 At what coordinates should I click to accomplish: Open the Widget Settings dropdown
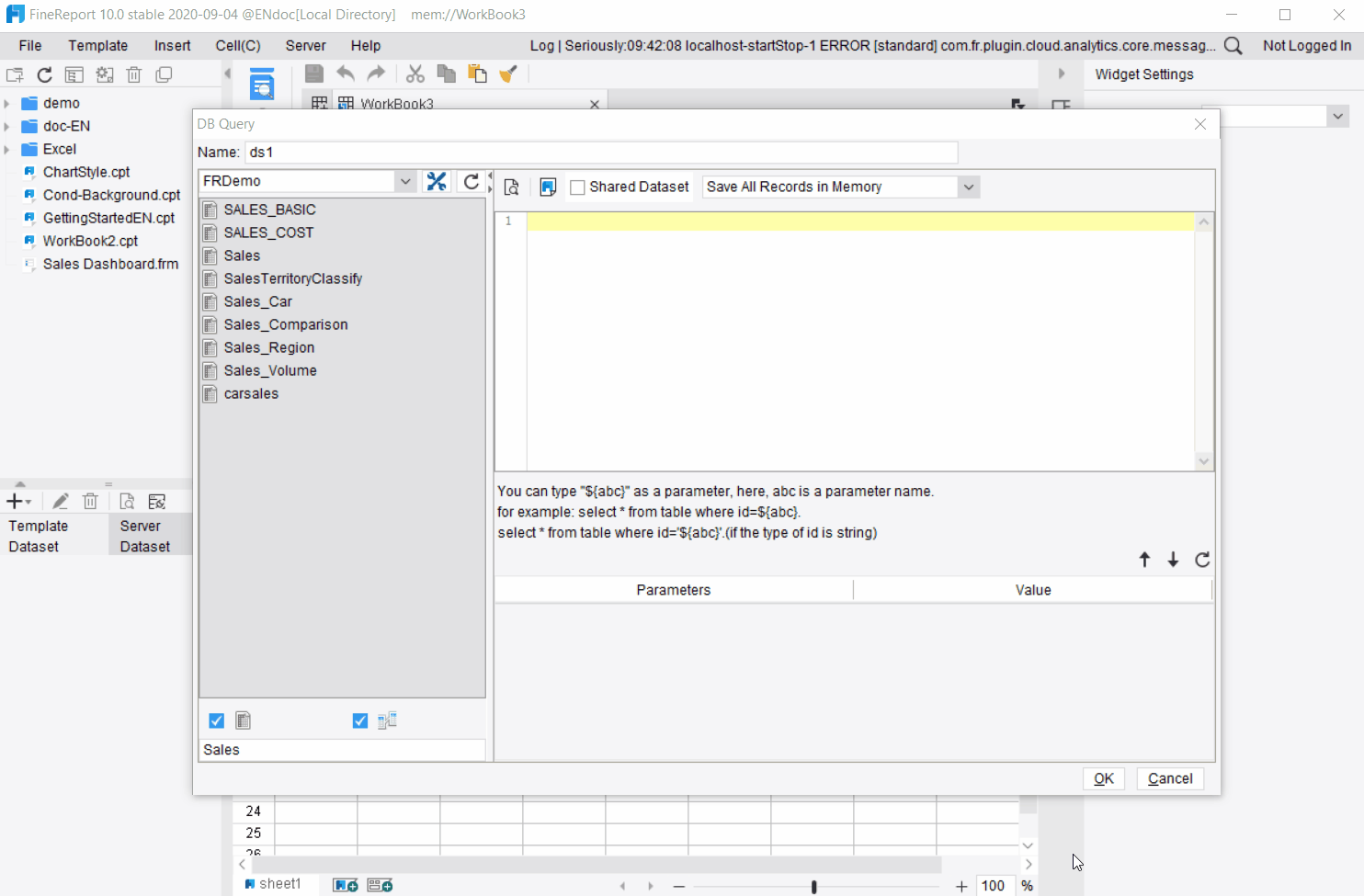(x=1338, y=116)
